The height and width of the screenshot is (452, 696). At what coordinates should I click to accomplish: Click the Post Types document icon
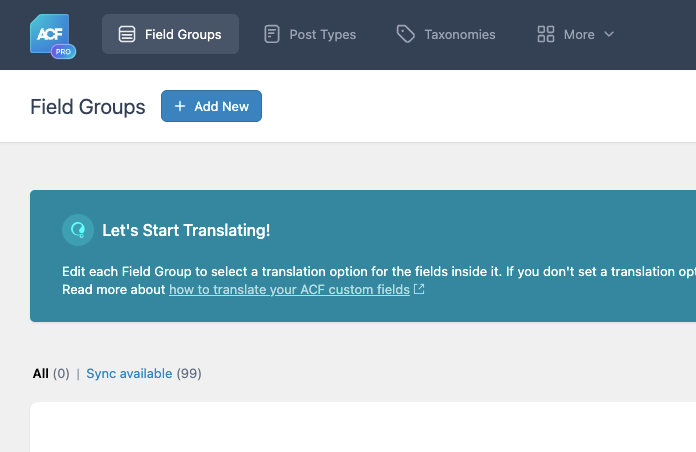pos(272,34)
